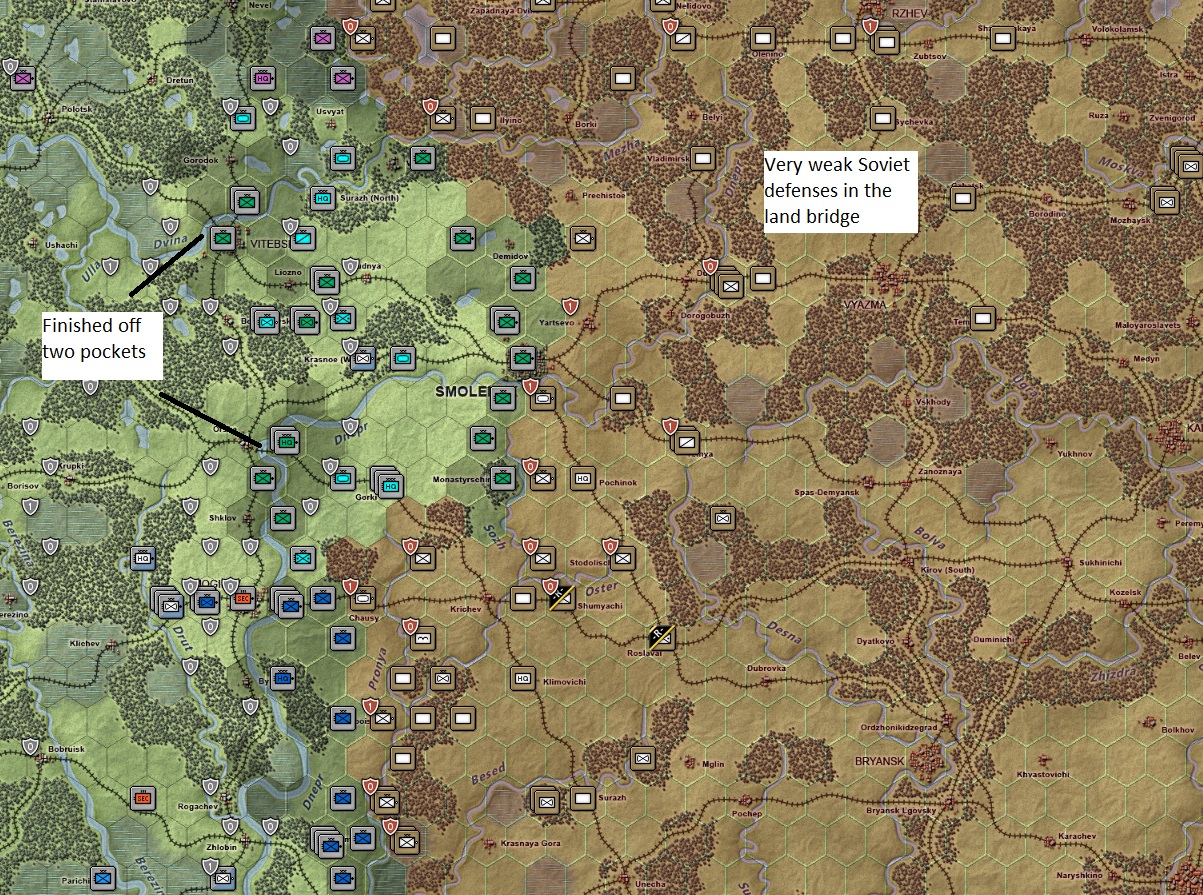Select the Soviet armored unit at Chausy
This screenshot has height=895, width=1203.
coord(363,598)
